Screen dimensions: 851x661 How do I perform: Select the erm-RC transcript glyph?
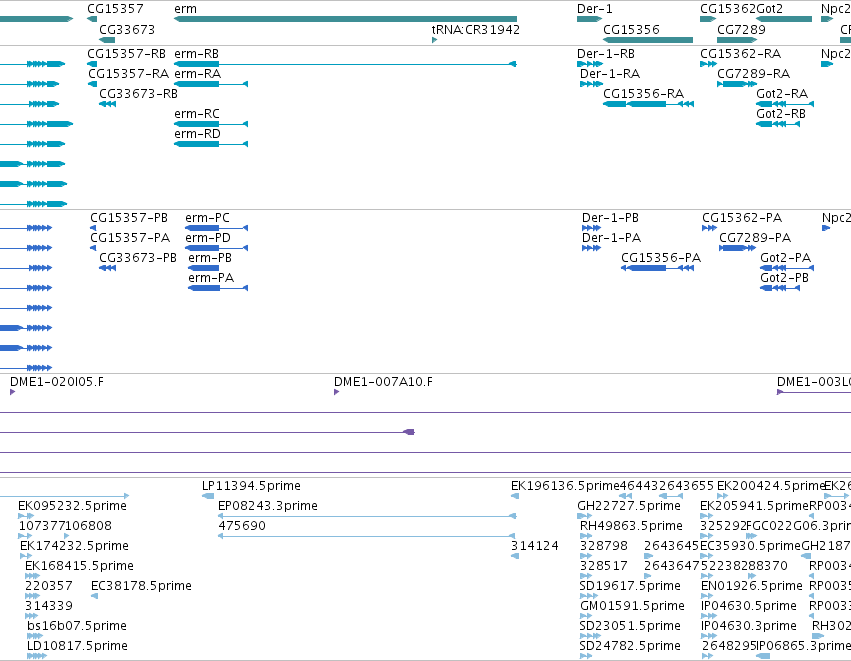[x=211, y=124]
